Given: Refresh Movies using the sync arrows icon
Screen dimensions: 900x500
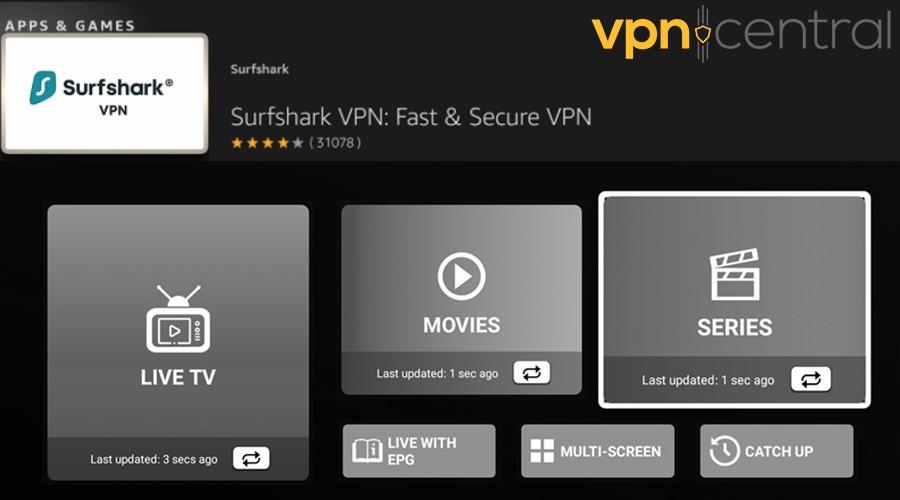Looking at the screenshot, I should click(532, 373).
